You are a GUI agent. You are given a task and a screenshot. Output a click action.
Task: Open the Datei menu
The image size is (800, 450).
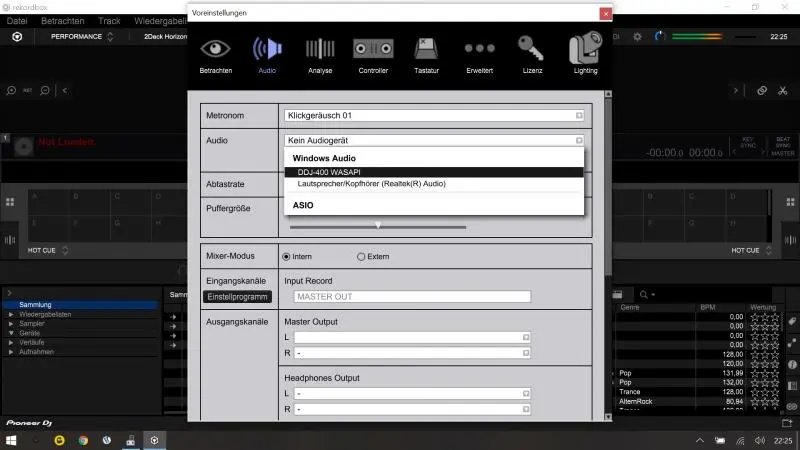[16, 19]
